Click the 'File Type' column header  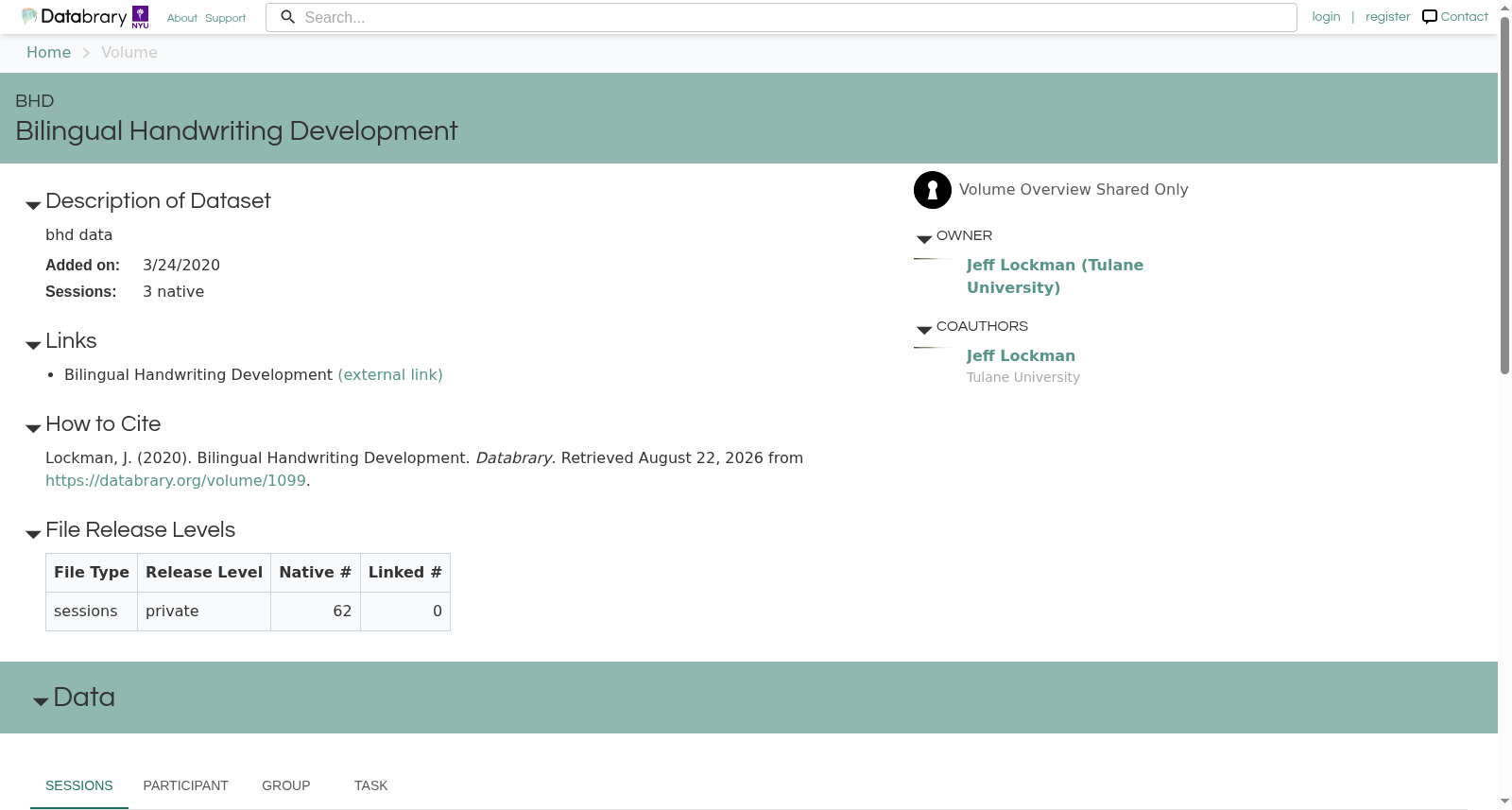click(x=92, y=573)
